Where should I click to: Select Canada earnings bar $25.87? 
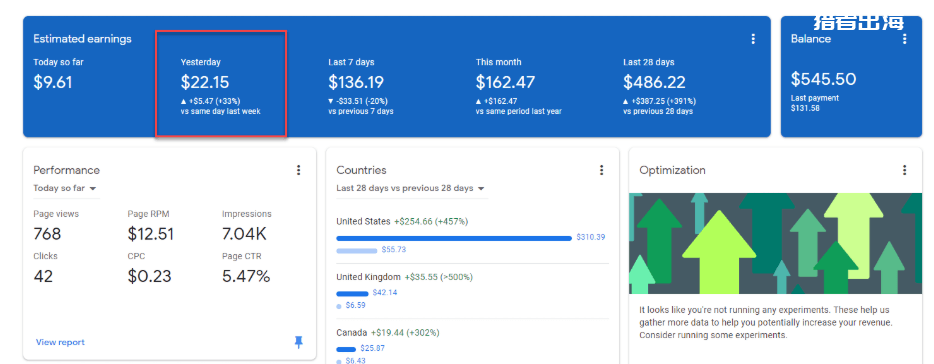[x=346, y=349]
